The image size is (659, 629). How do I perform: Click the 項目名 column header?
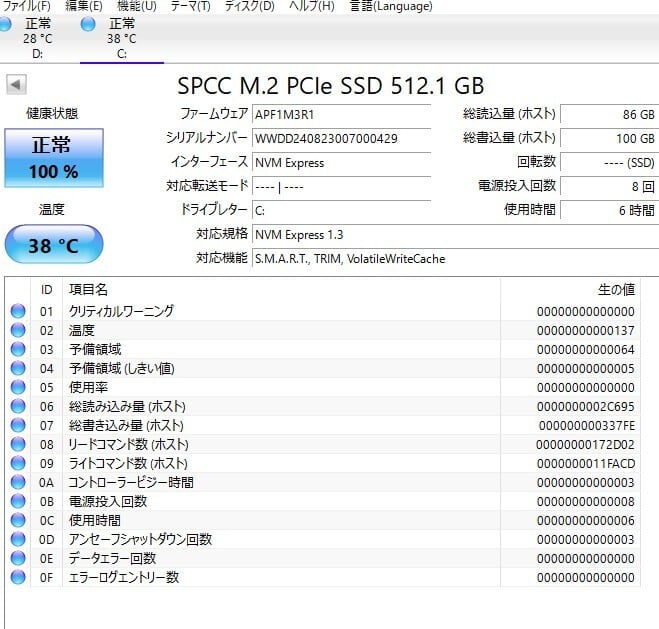[x=88, y=289]
